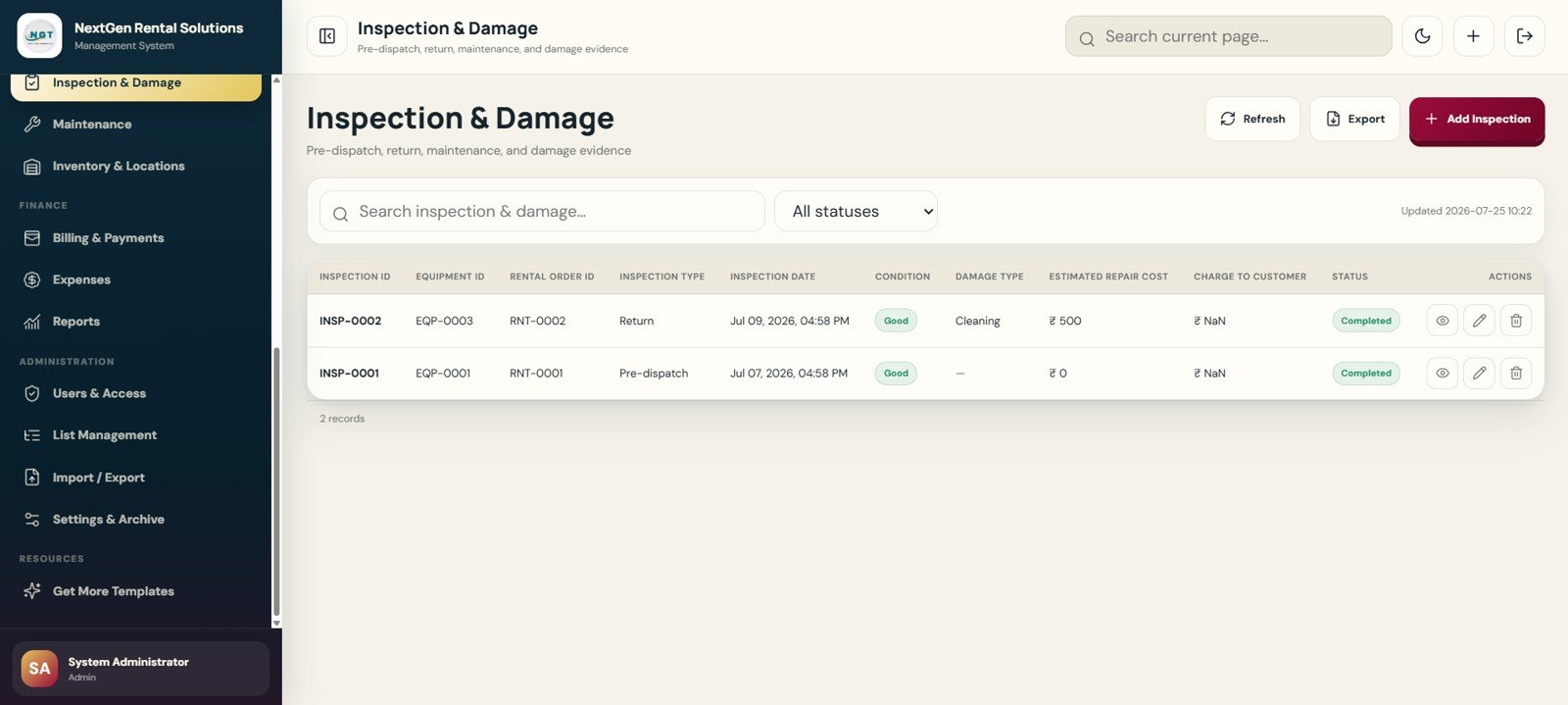Sort by the Rental Order ID column header
The width and height of the screenshot is (1568, 705).
pyautogui.click(x=552, y=277)
